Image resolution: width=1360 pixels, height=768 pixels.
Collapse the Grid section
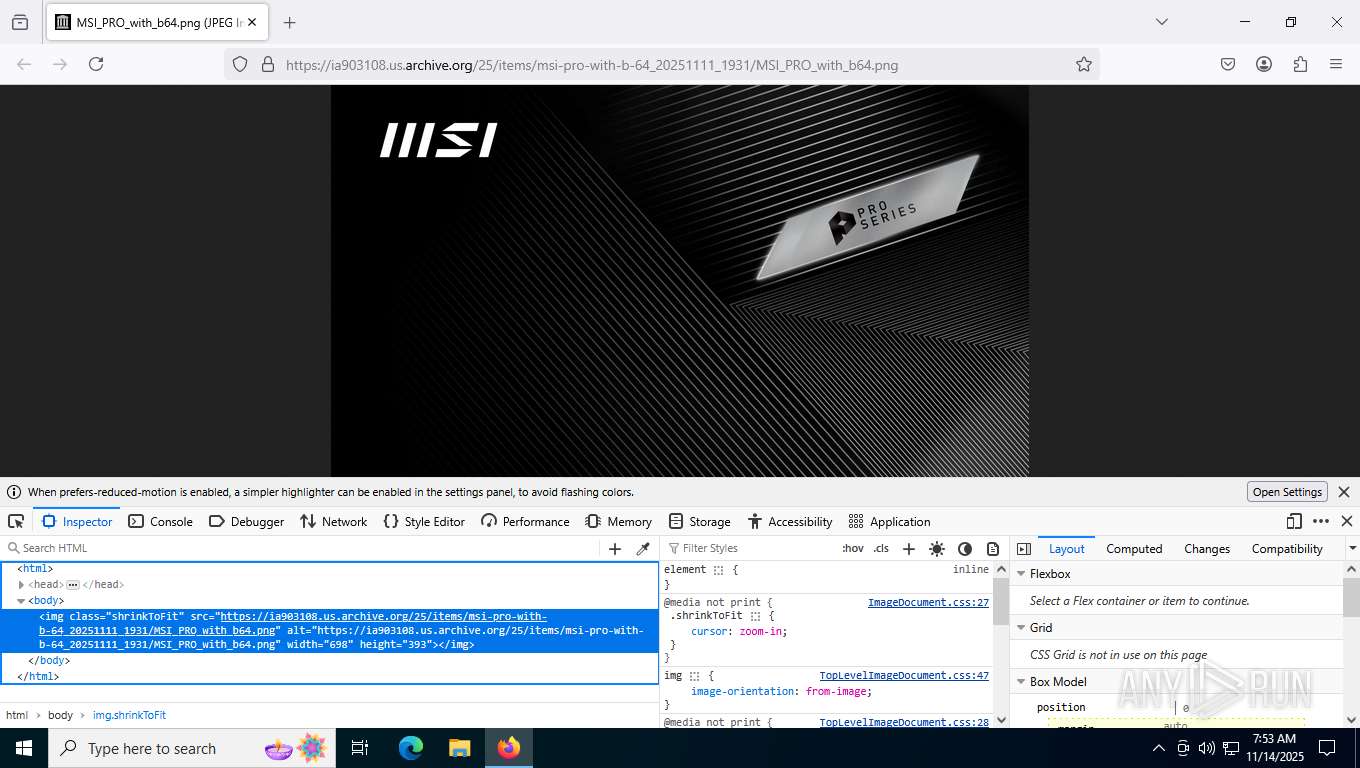1021,628
